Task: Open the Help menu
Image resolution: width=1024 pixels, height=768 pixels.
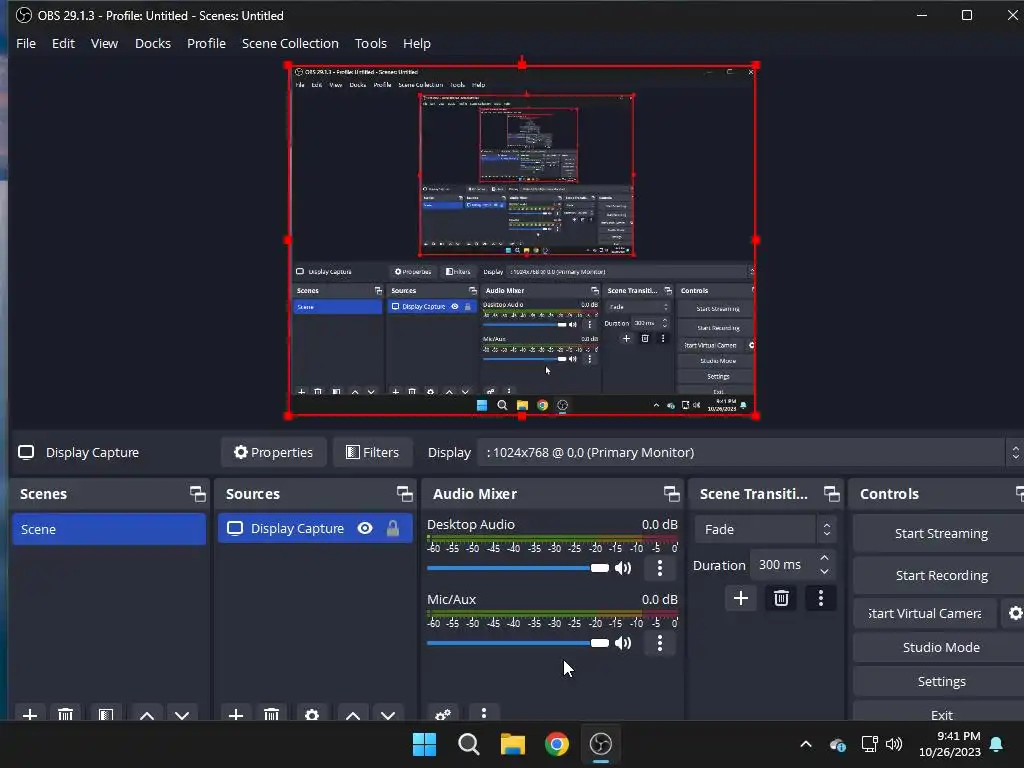Action: (417, 43)
